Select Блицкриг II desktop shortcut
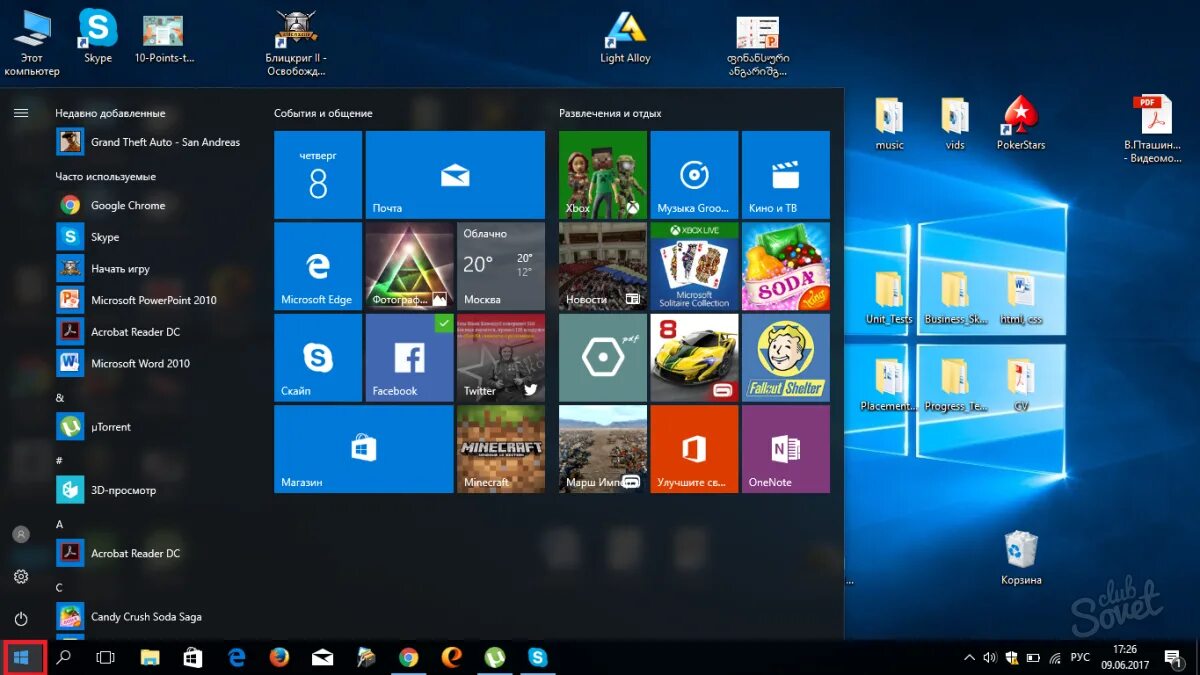The height and width of the screenshot is (675, 1200). (x=296, y=44)
